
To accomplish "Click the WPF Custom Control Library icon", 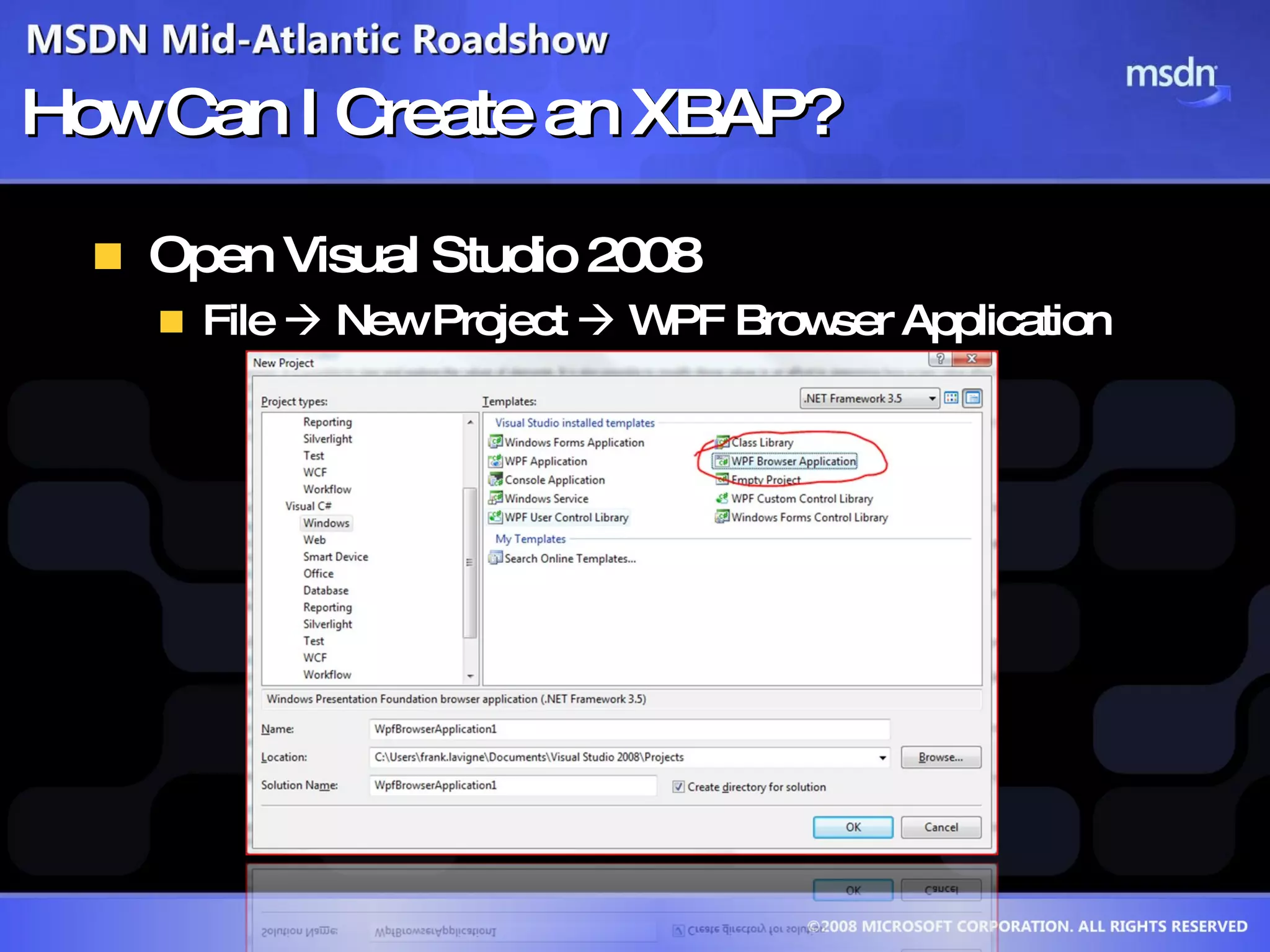I will [x=722, y=498].
